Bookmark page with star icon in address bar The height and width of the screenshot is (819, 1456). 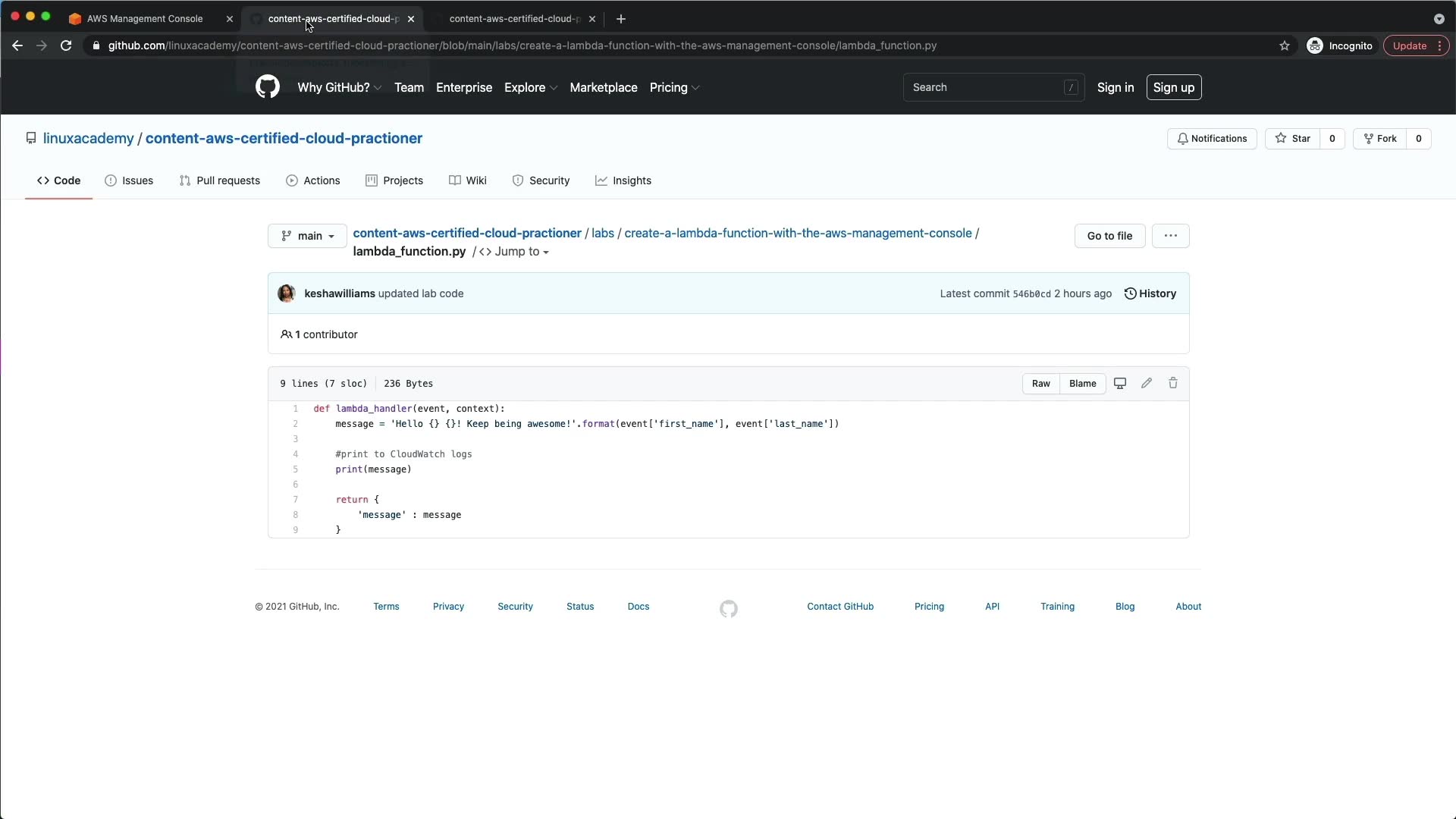1285,46
